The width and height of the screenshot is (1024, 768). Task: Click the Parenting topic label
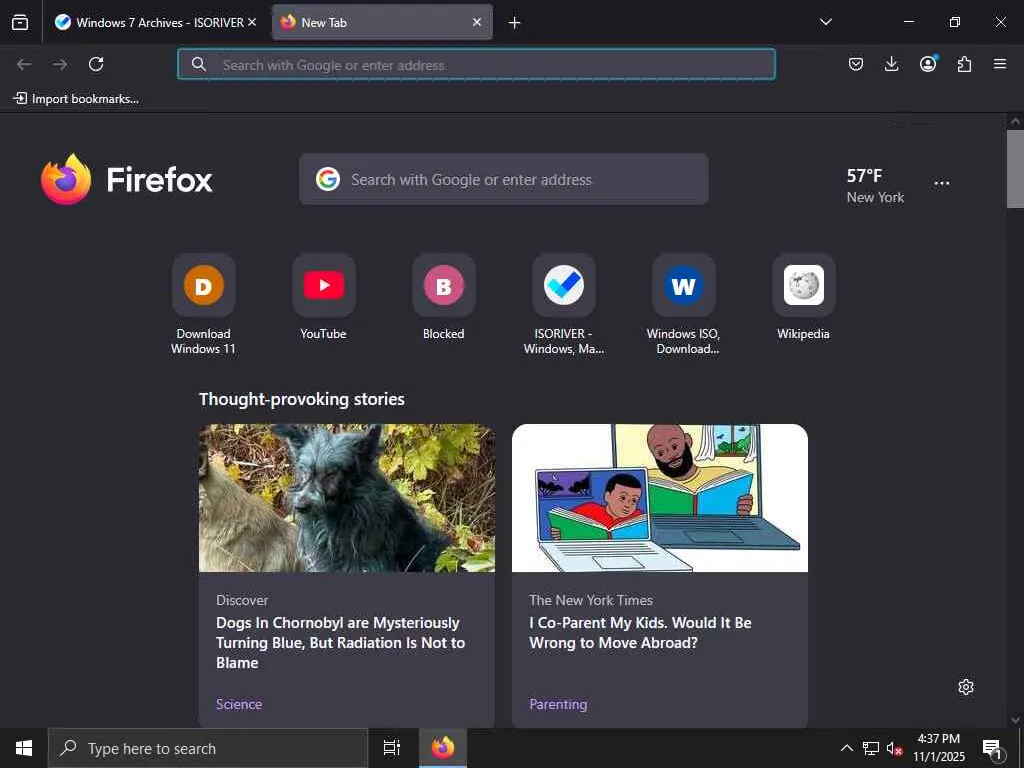[x=558, y=704]
